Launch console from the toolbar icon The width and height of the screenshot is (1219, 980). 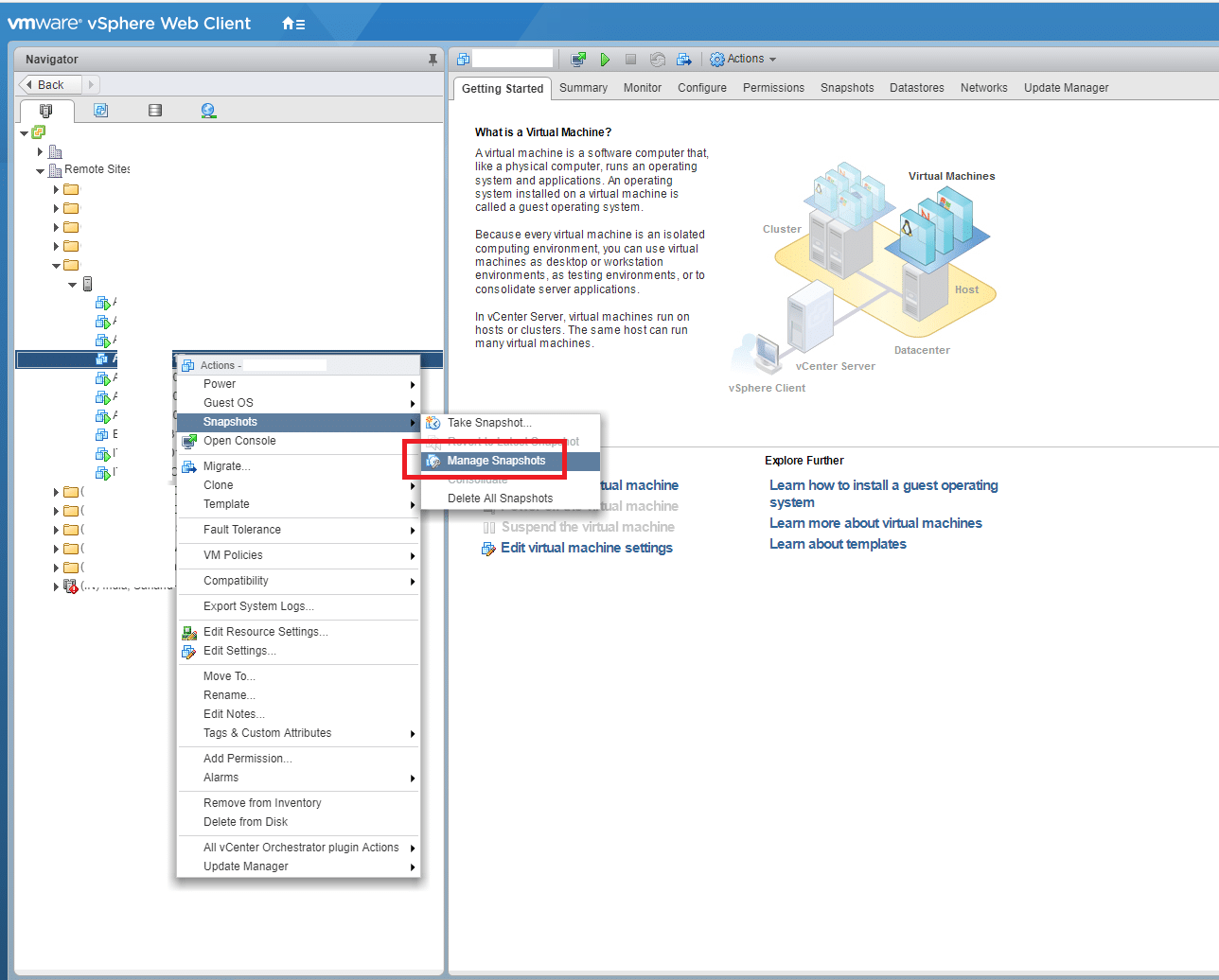578,60
